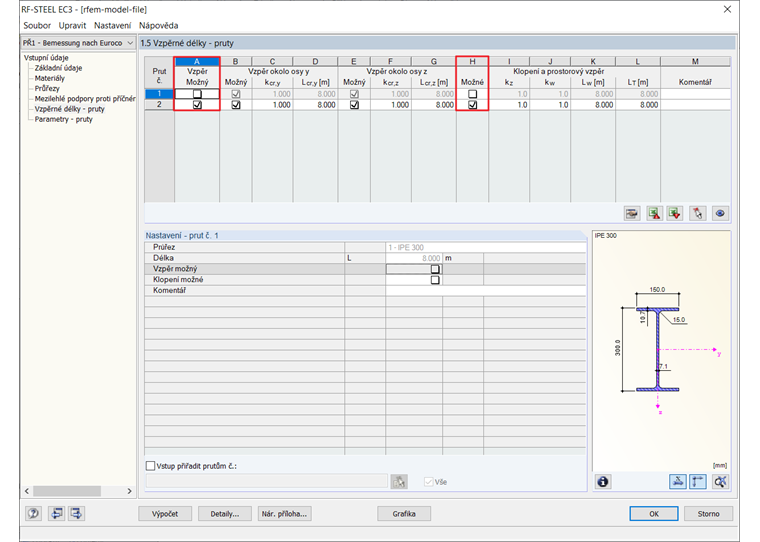Click the eye view mode icon
Viewport: 760px width, 542px height.
[720, 213]
